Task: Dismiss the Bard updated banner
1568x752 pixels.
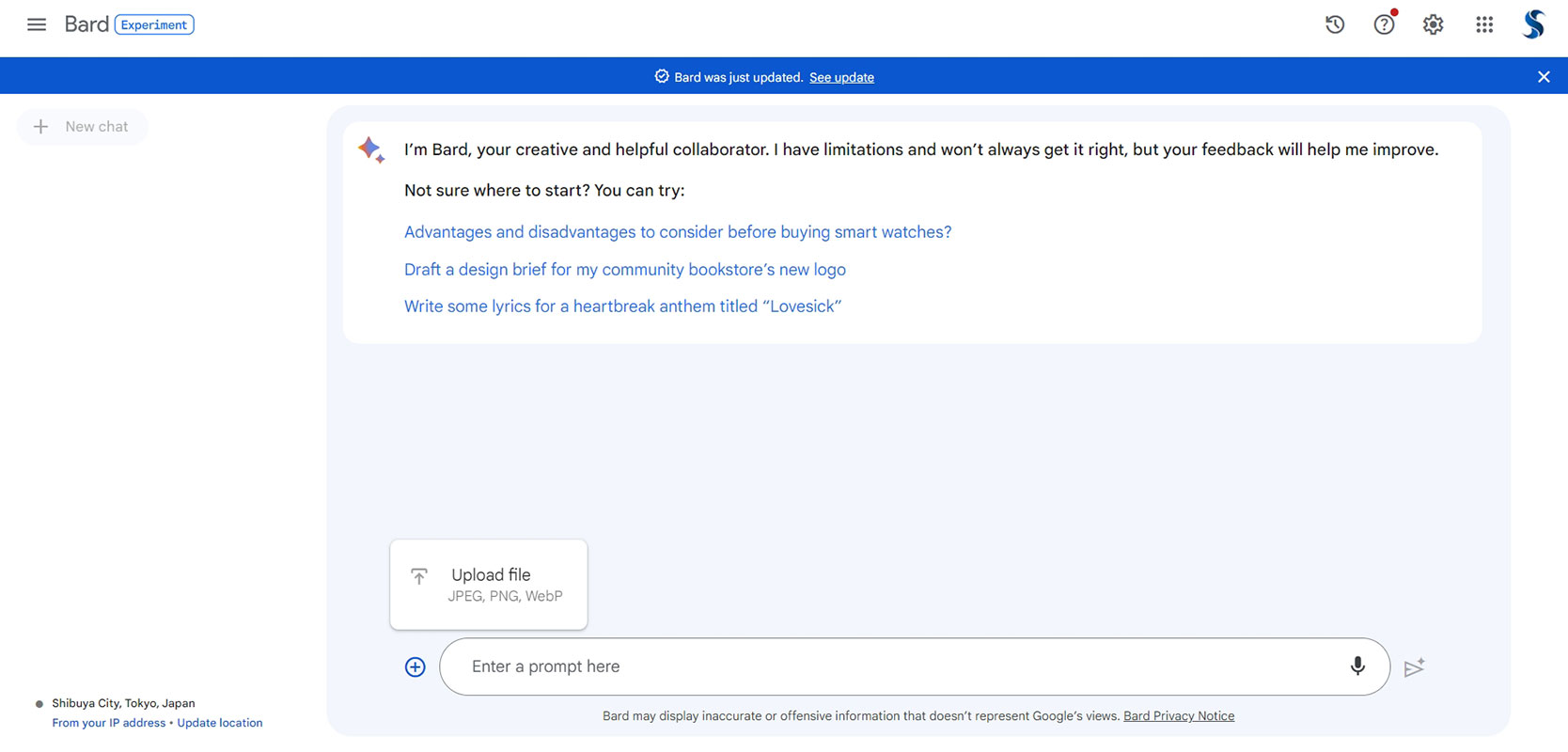Action: click(x=1544, y=77)
